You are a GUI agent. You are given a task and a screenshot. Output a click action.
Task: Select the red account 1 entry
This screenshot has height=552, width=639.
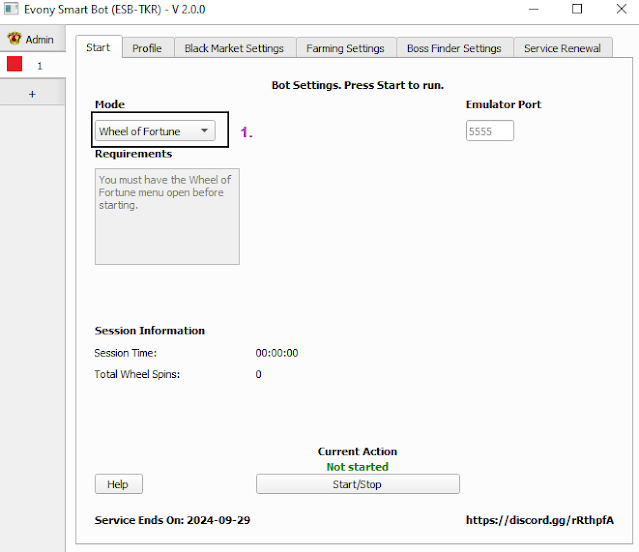pyautogui.click(x=32, y=65)
